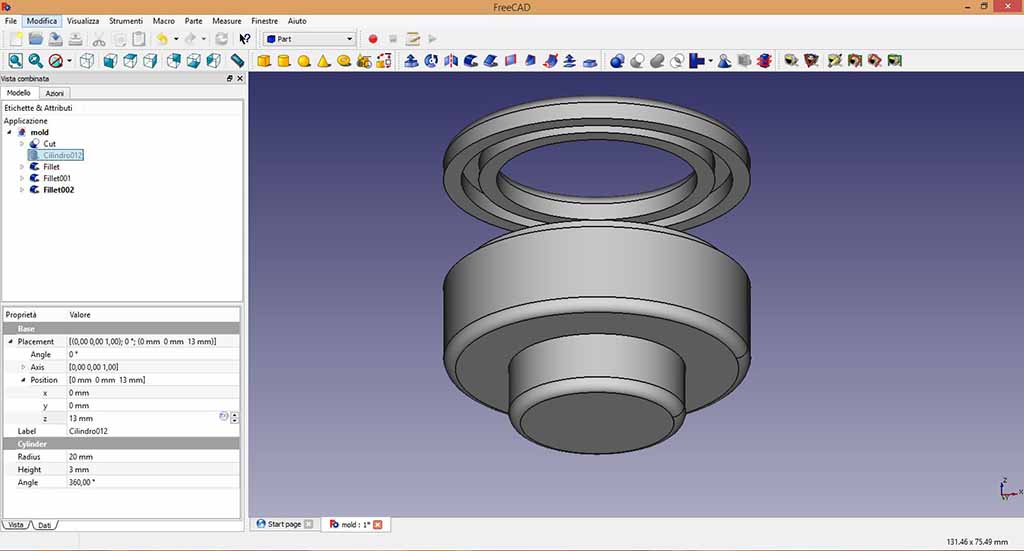Collapse the Placement property group

coord(10,341)
